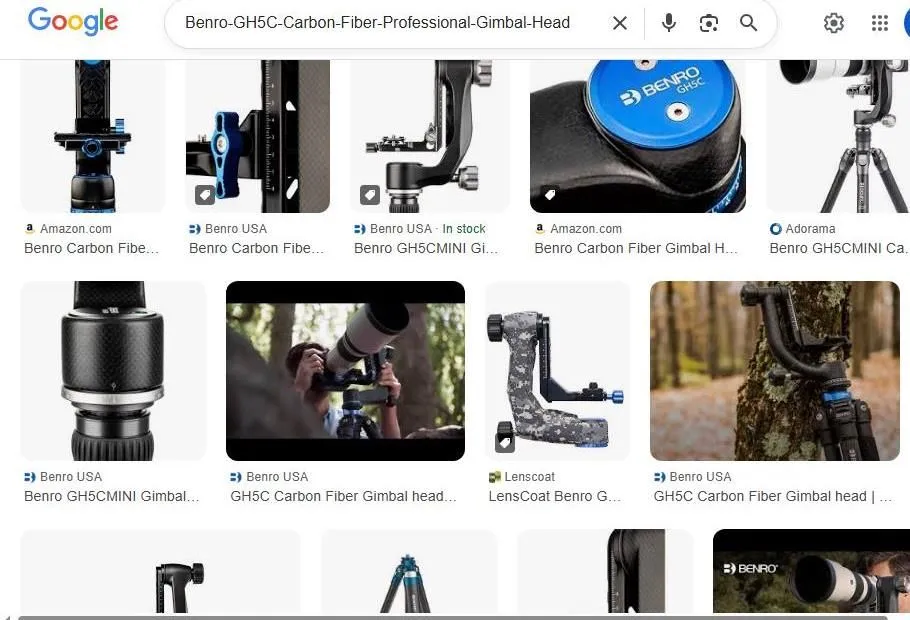Open the Amazon gimbal with blue clamp image
Image resolution: width=910 pixels, height=620 pixels.
pos(93,136)
